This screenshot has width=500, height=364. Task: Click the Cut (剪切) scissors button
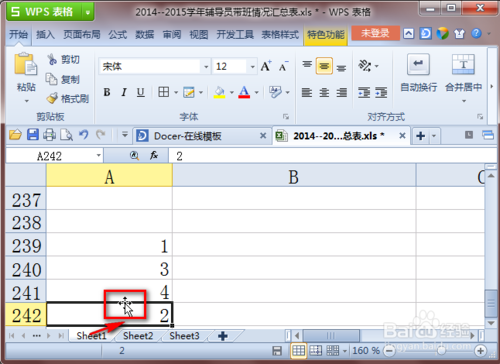pyautogui.click(x=63, y=59)
